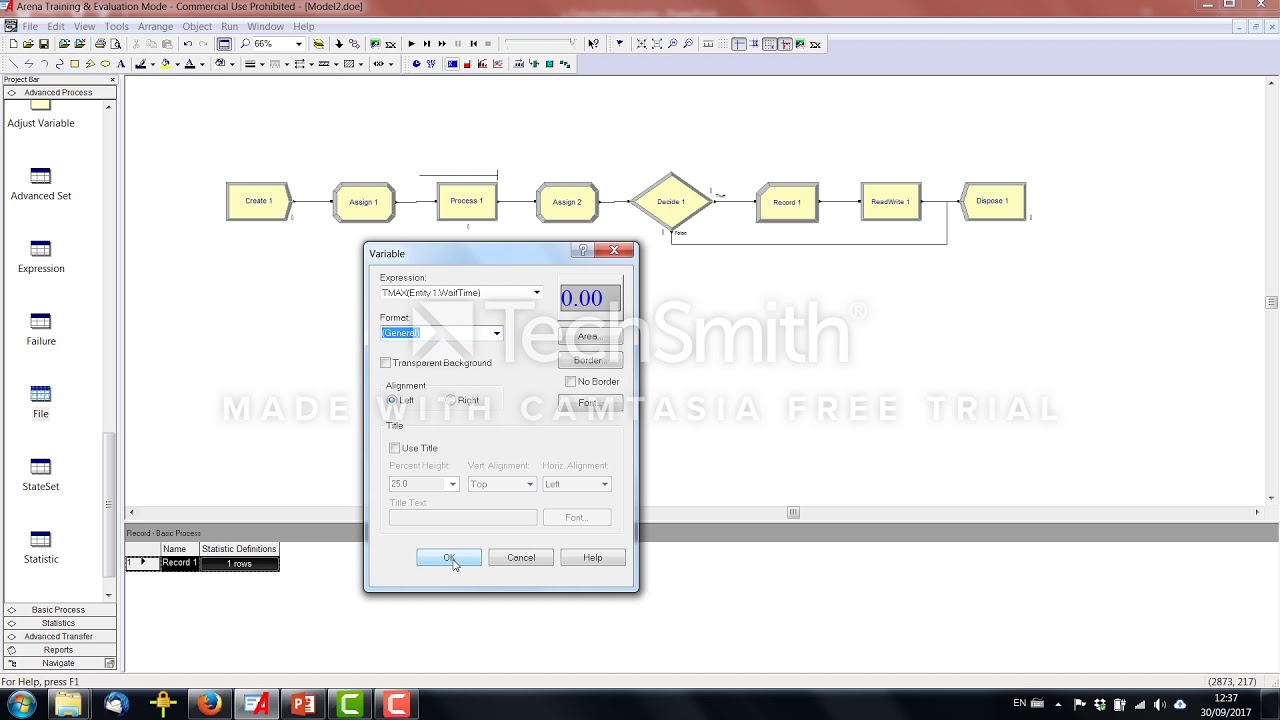The image size is (1280, 720).
Task: Click the New model icon in toolbar
Action: pos(13,44)
